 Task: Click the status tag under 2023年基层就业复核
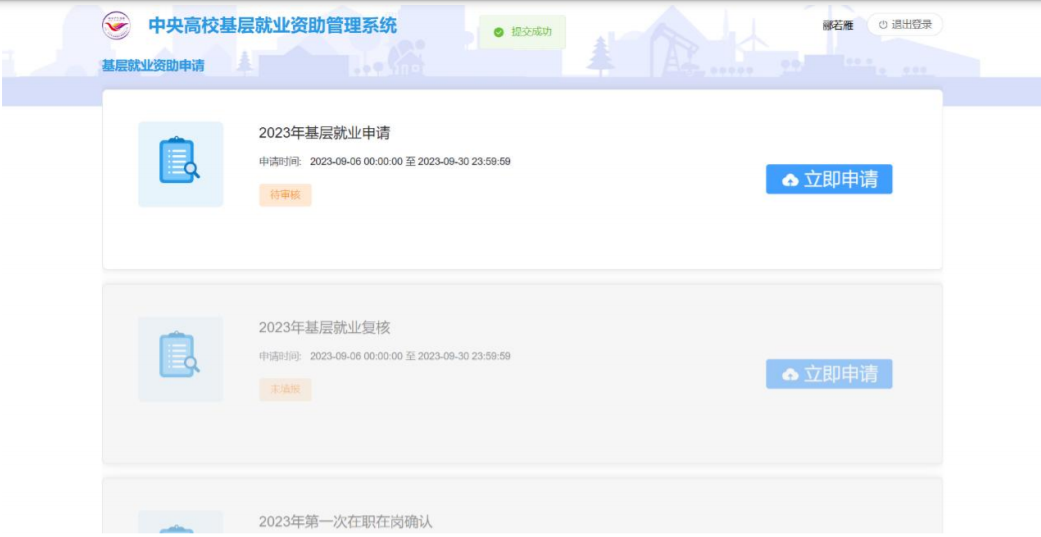(285, 390)
